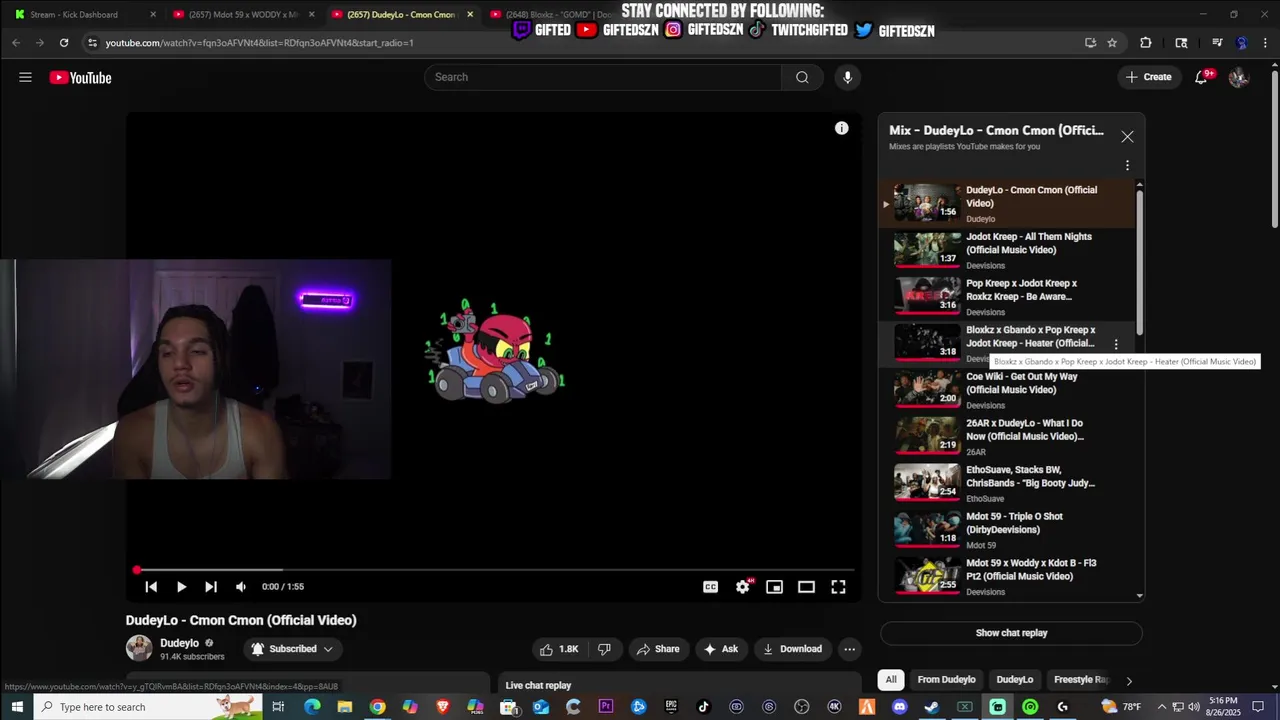Image resolution: width=1280 pixels, height=720 pixels.
Task: Reload the page
Action: pyautogui.click(x=64, y=43)
